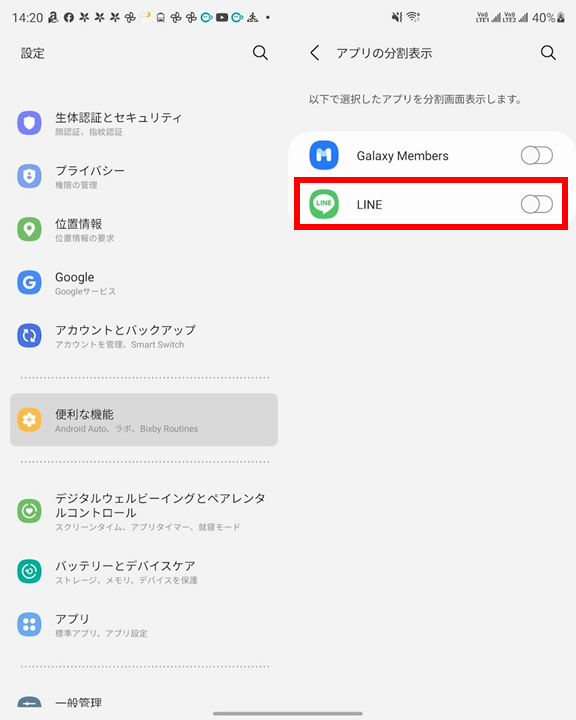The image size is (576, 720).
Task: Tap the orange 便利な機能 gear icon
Action: pyautogui.click(x=29, y=420)
